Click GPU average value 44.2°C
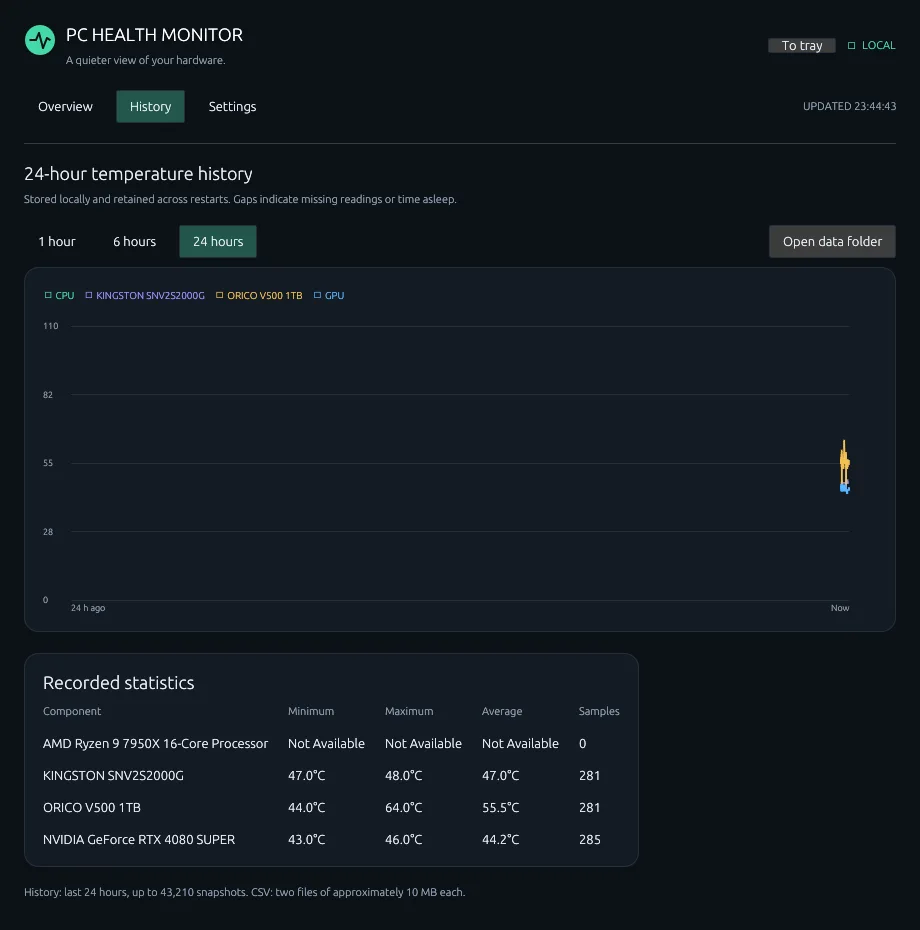The image size is (920, 930). pos(501,840)
